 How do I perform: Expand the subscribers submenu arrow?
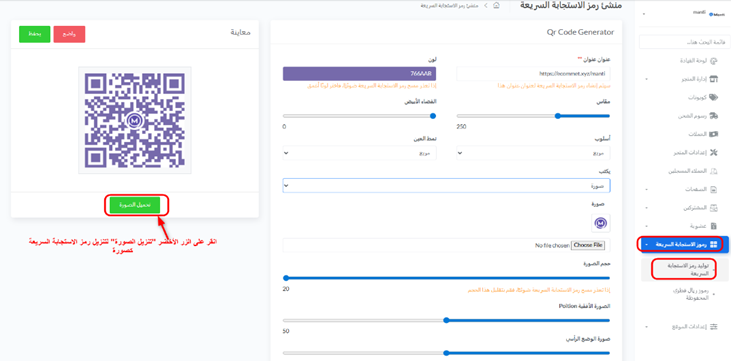[646, 208]
